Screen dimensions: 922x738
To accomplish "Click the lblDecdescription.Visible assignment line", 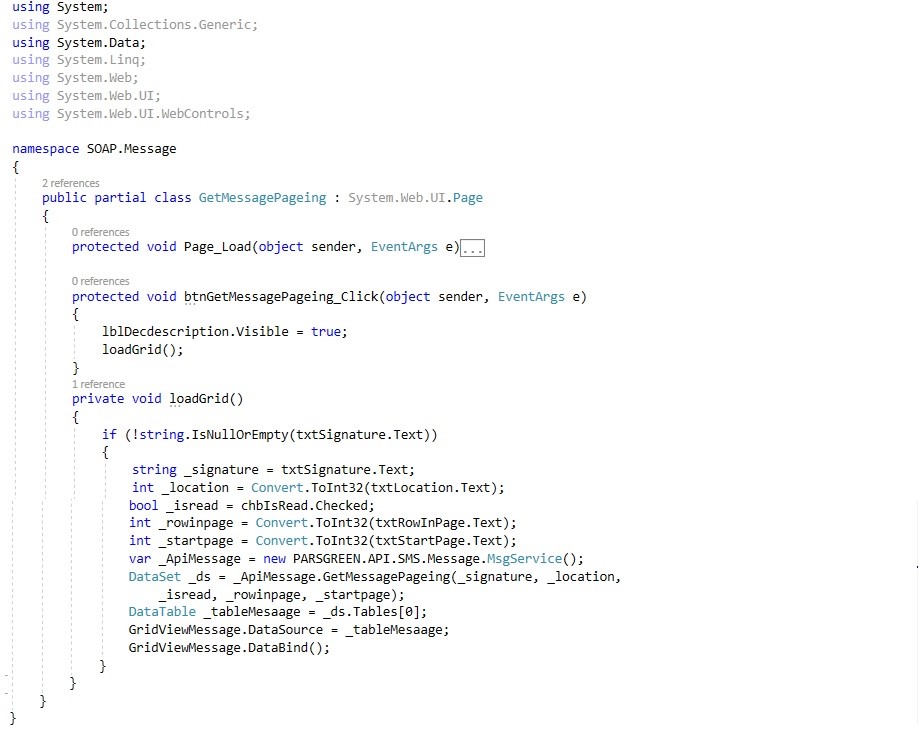I will pyautogui.click(x=224, y=331).
